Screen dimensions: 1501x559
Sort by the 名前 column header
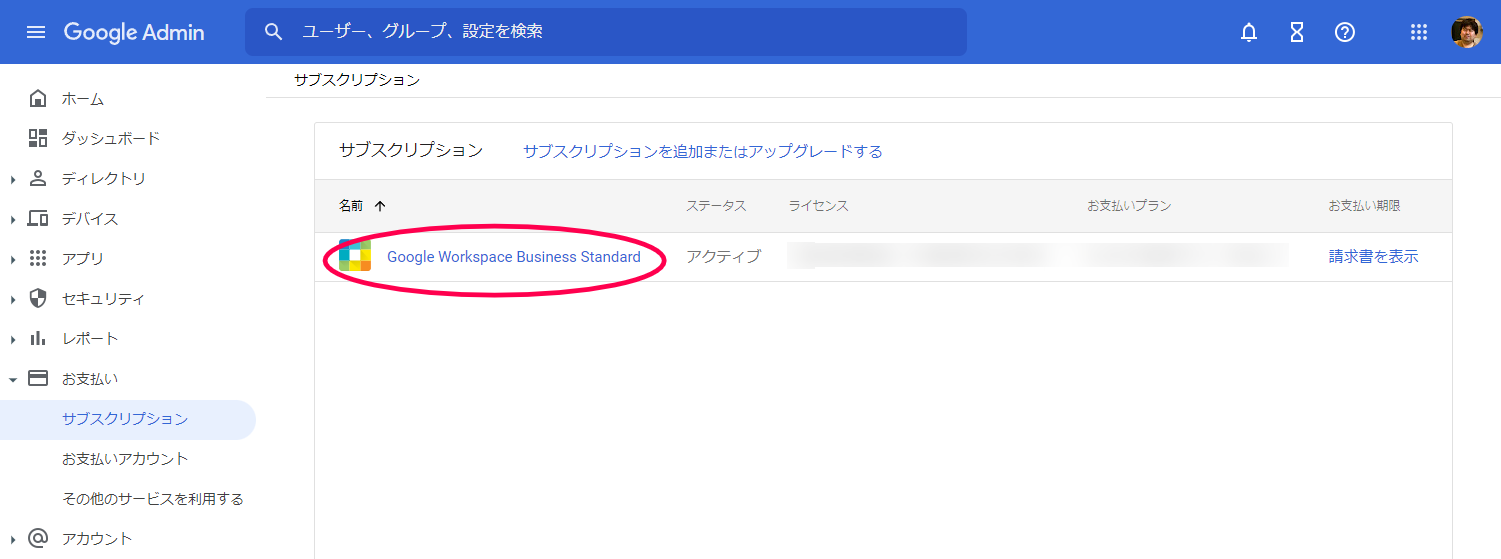(351, 206)
